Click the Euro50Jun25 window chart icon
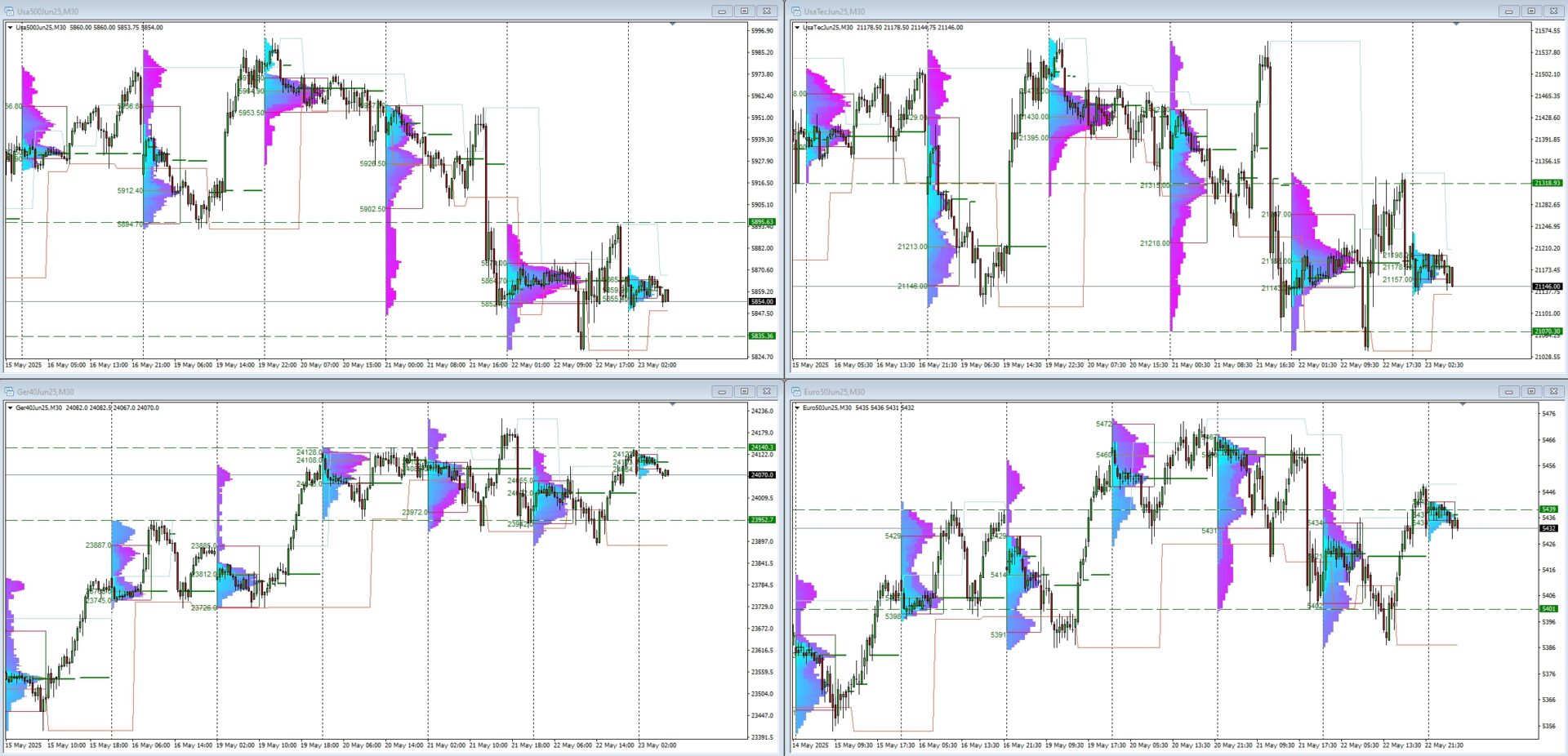1568x756 pixels. point(796,392)
